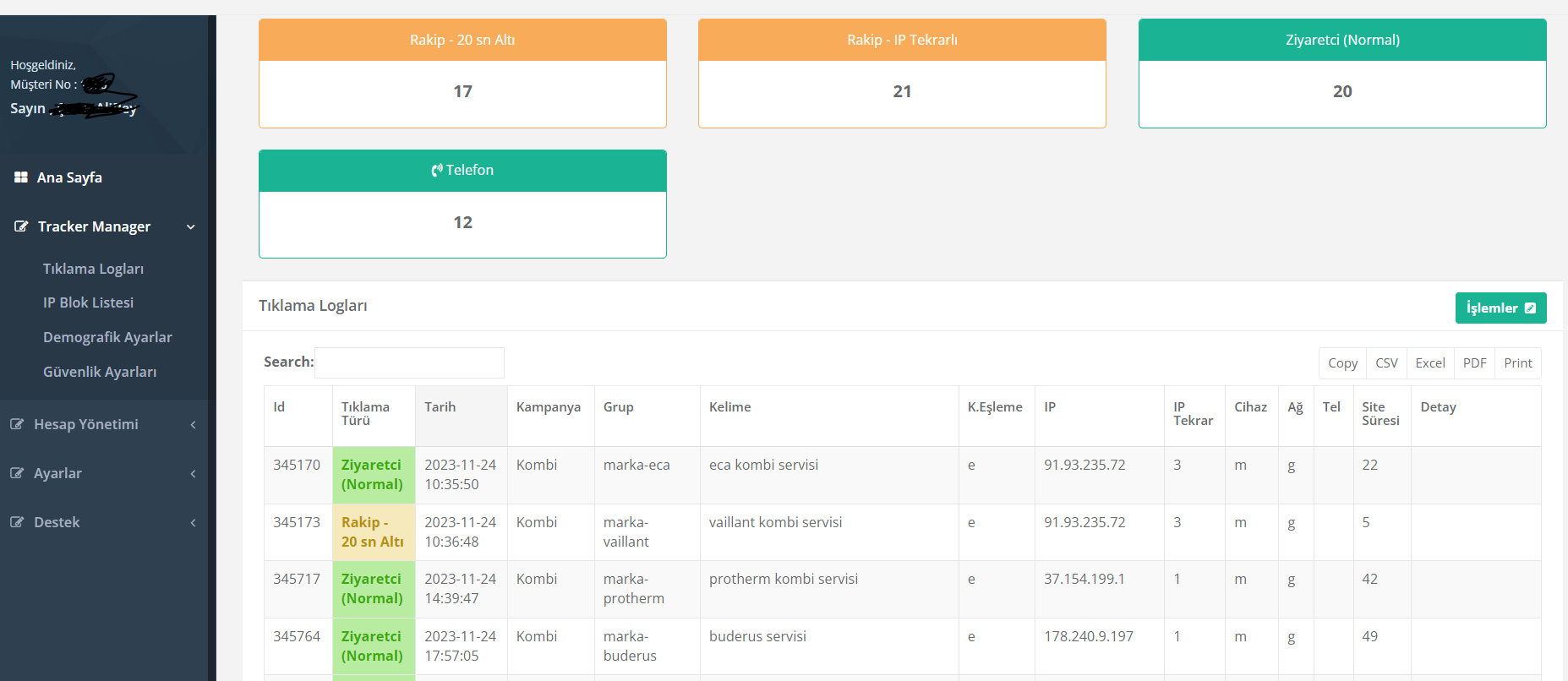Click the icon inside İşlemler button

tap(1530, 308)
